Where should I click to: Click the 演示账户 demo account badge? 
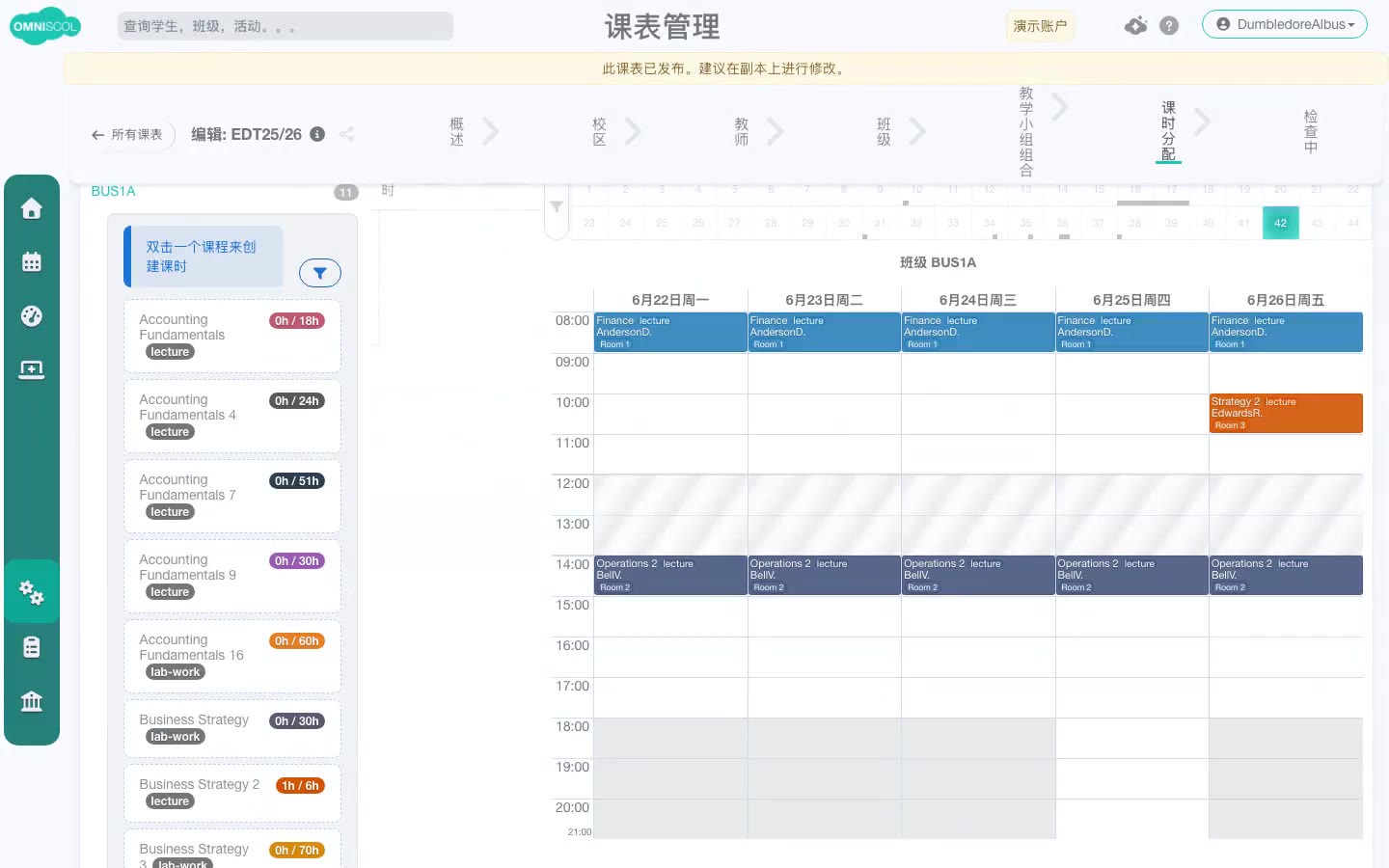click(x=1040, y=26)
